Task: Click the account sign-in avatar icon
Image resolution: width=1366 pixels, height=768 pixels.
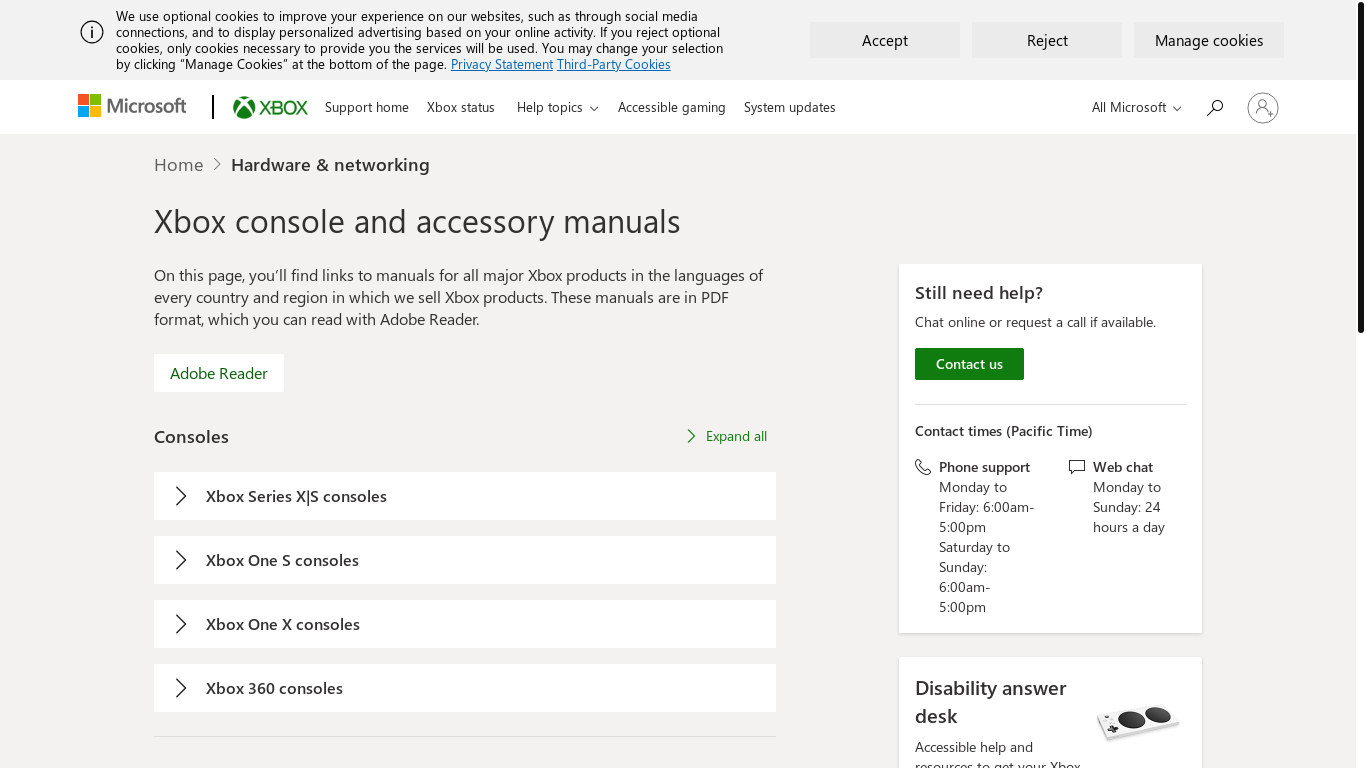Action: tap(1262, 108)
